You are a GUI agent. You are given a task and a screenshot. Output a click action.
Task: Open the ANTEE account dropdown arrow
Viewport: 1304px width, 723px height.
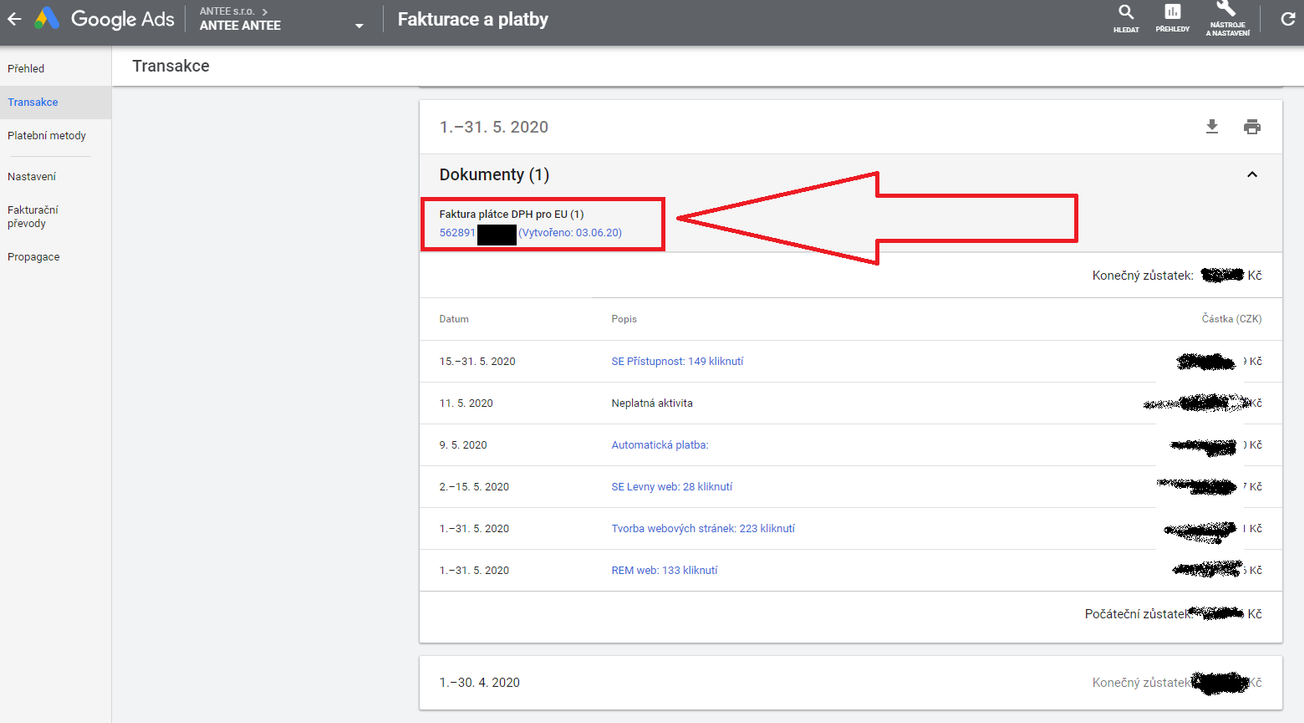(359, 26)
